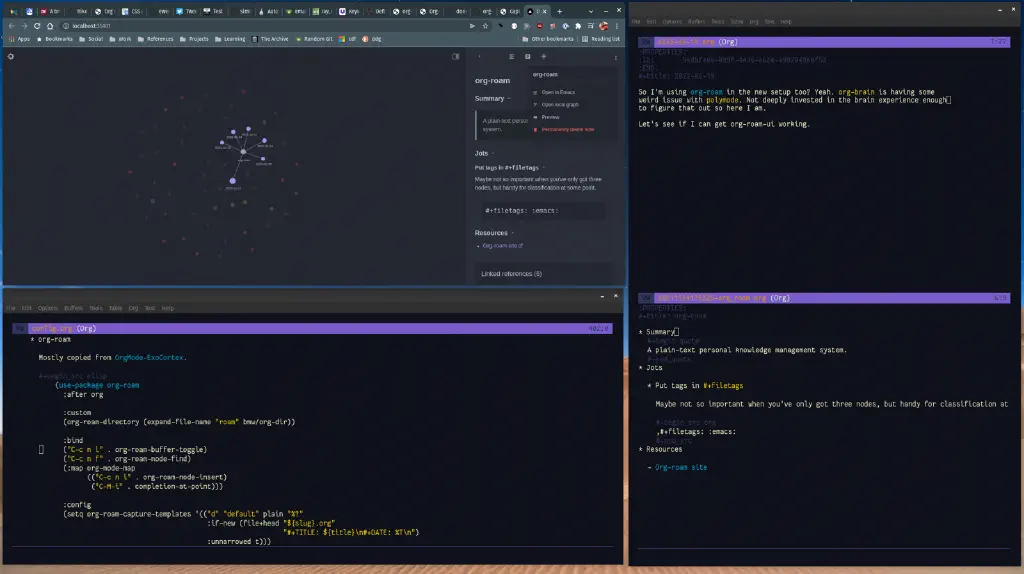Click the Chrome home button
This screenshot has height=574, width=1024.
point(50,26)
